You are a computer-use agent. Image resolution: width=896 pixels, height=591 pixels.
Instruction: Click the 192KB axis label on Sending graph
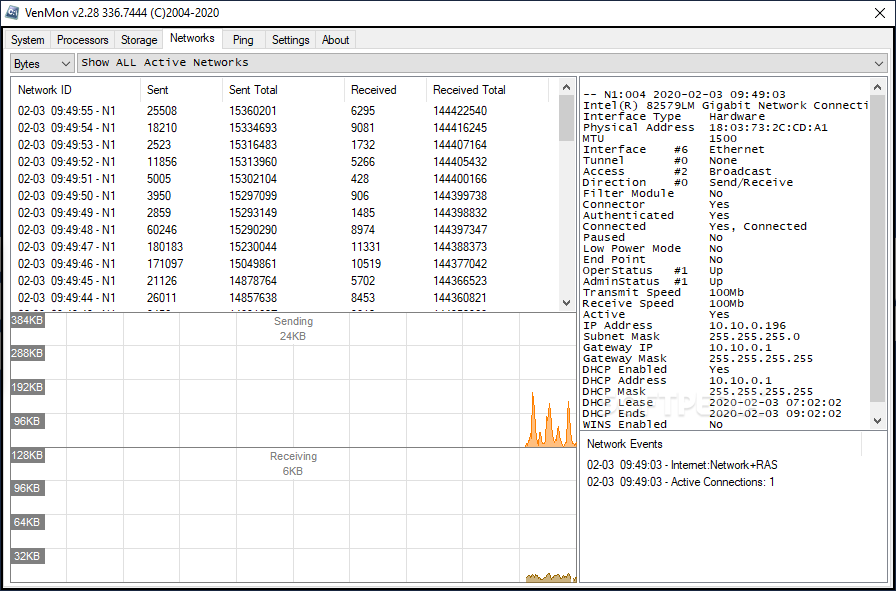27,387
